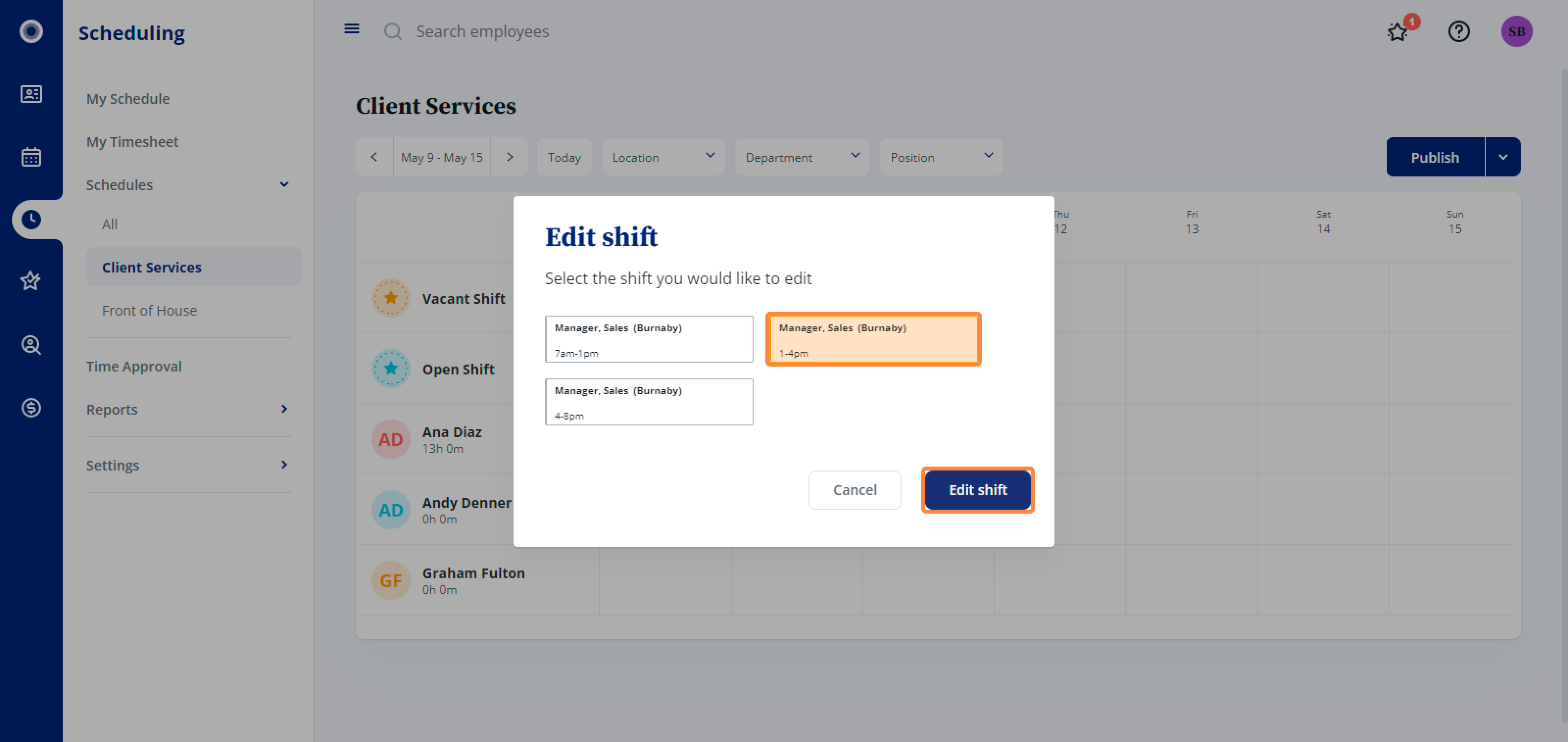Click the Graham Fulton name

[473, 573]
